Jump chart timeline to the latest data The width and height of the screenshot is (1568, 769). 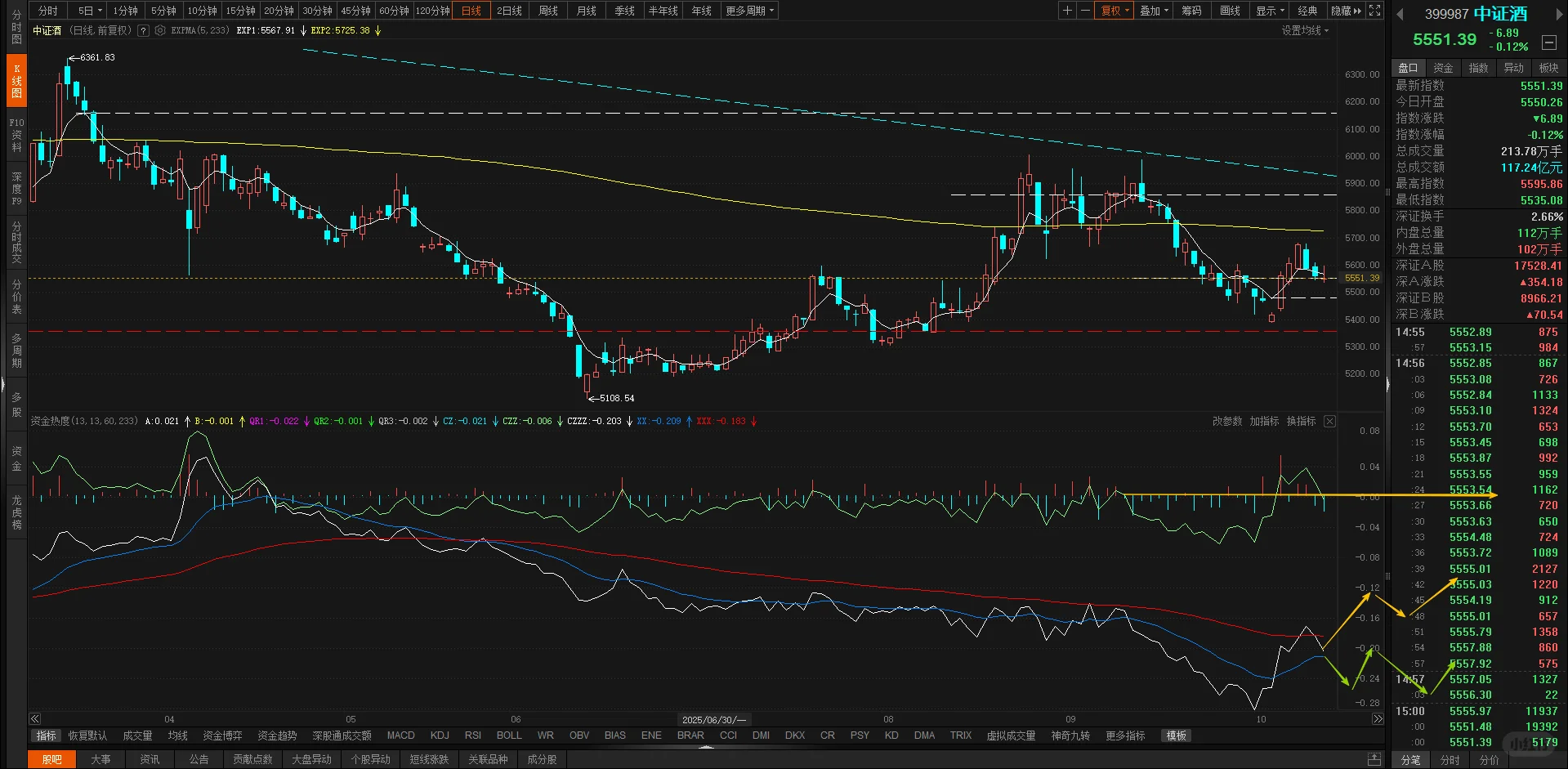pos(1378,719)
